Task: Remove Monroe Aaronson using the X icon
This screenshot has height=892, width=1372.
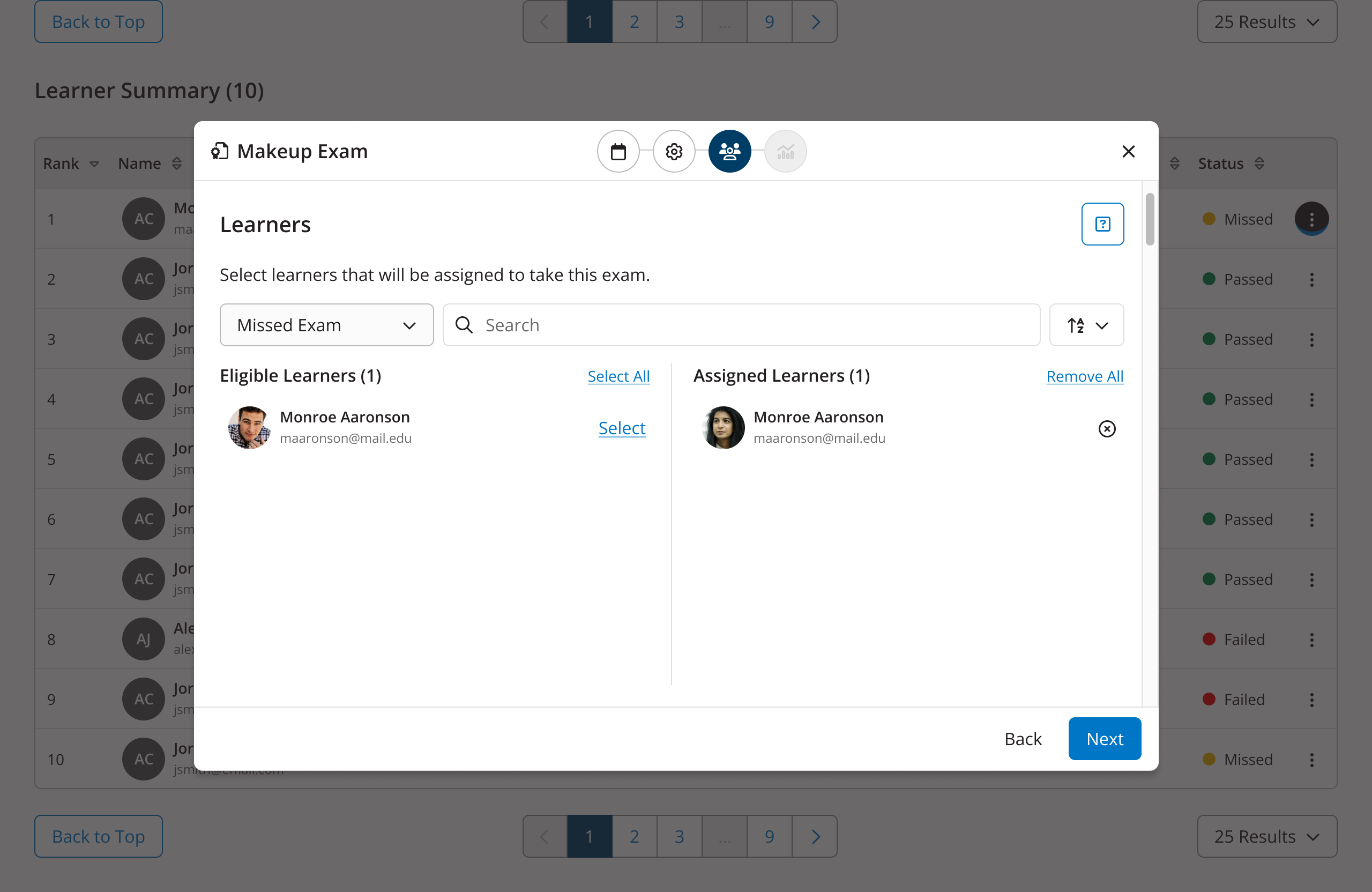Action: pyautogui.click(x=1107, y=428)
